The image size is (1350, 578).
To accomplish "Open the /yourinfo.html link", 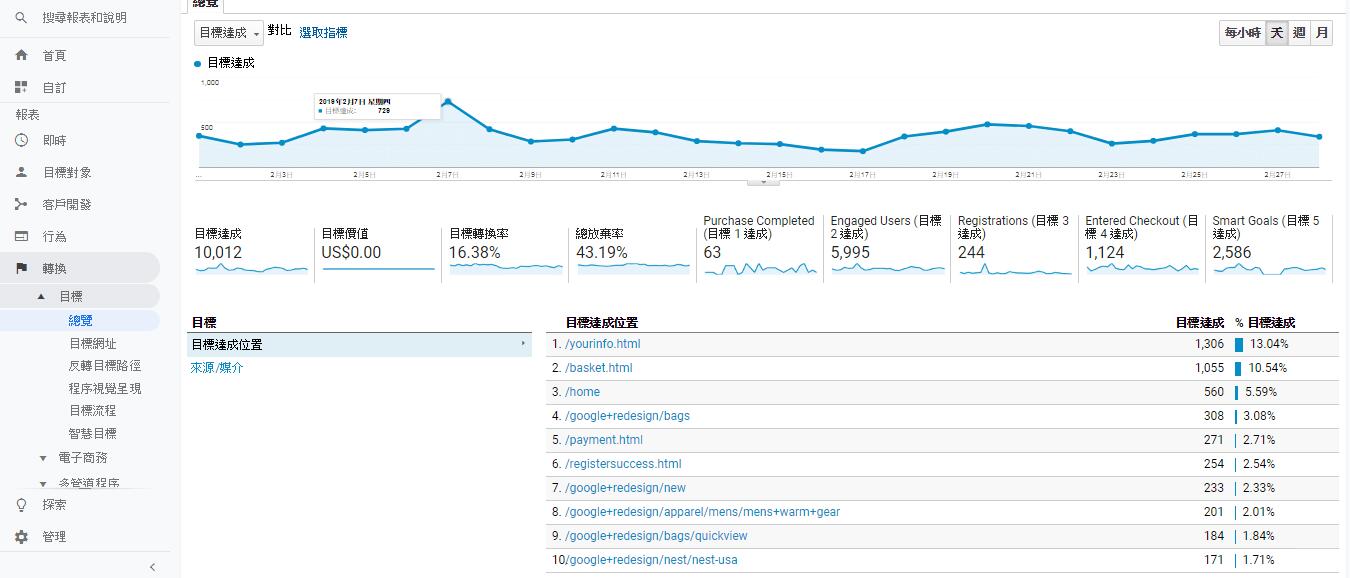I will 602,344.
